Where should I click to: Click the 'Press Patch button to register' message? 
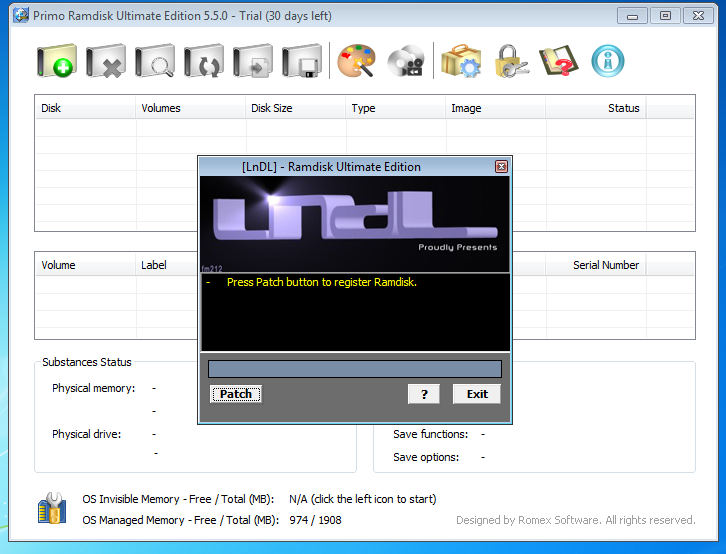(x=322, y=282)
